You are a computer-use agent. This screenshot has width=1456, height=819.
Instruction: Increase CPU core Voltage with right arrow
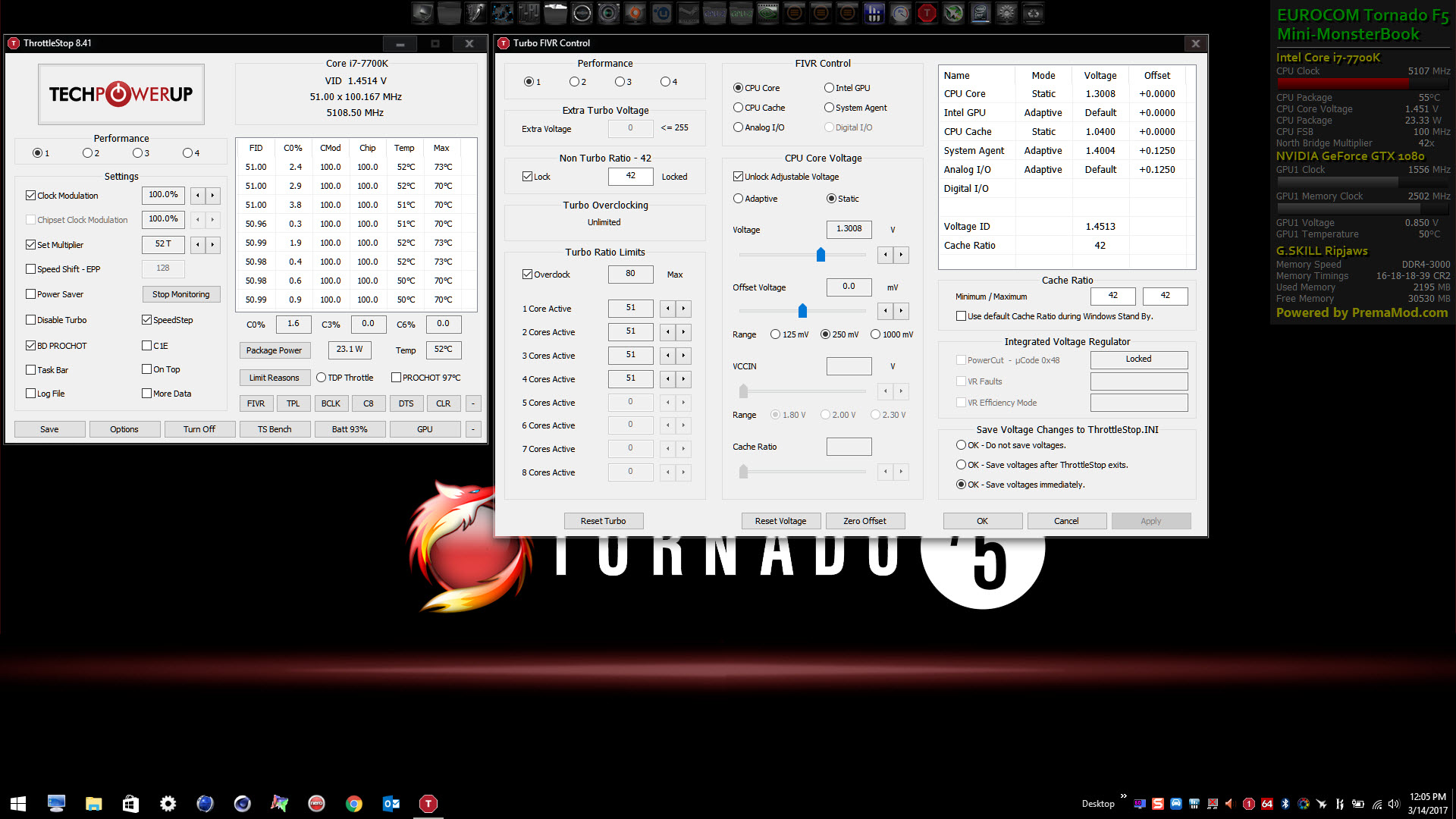click(901, 256)
